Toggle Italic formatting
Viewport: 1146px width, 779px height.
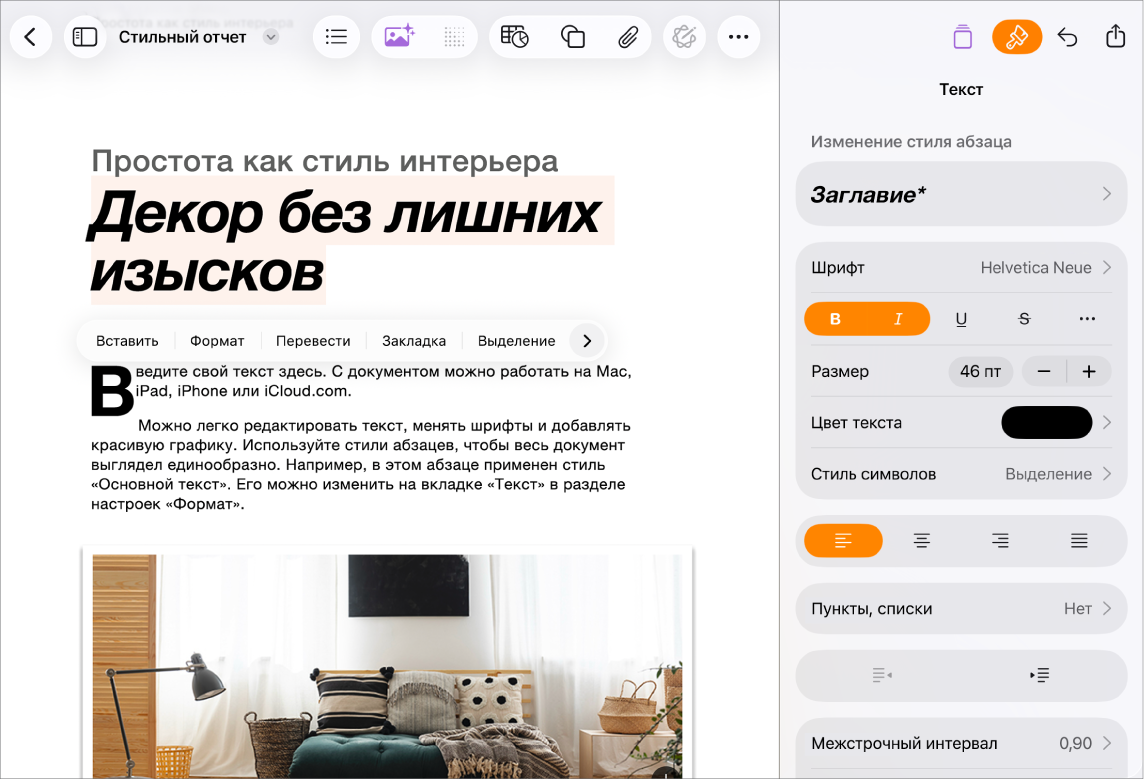click(898, 319)
